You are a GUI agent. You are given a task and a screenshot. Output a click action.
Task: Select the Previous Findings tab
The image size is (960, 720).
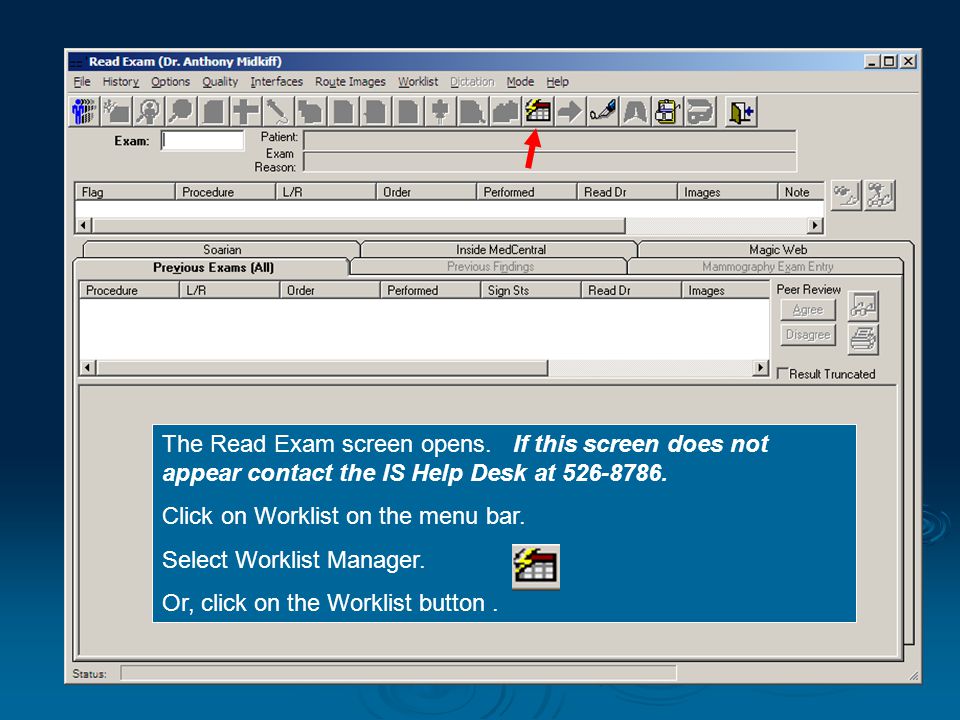490,266
